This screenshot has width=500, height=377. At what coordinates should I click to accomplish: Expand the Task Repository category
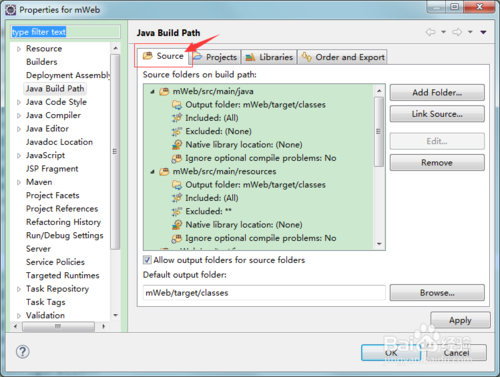coord(19,289)
